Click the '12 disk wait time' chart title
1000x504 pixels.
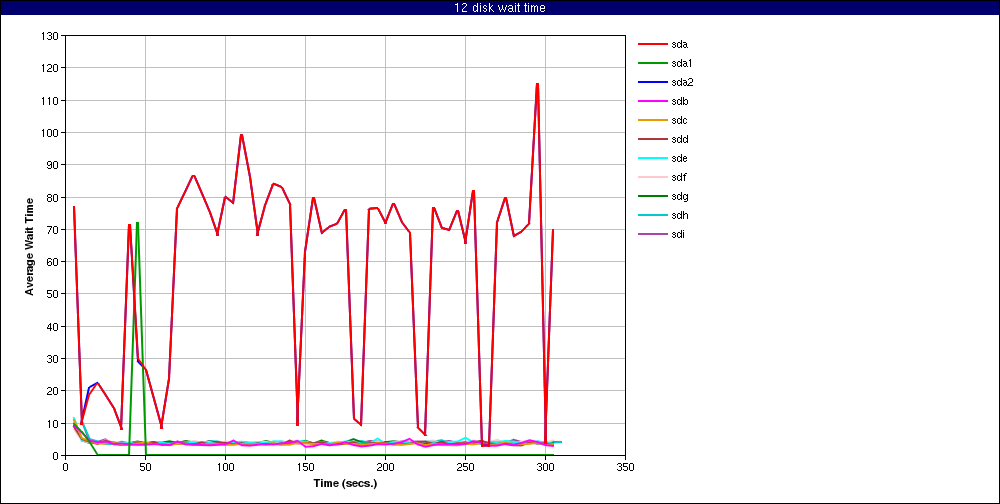coord(499,8)
